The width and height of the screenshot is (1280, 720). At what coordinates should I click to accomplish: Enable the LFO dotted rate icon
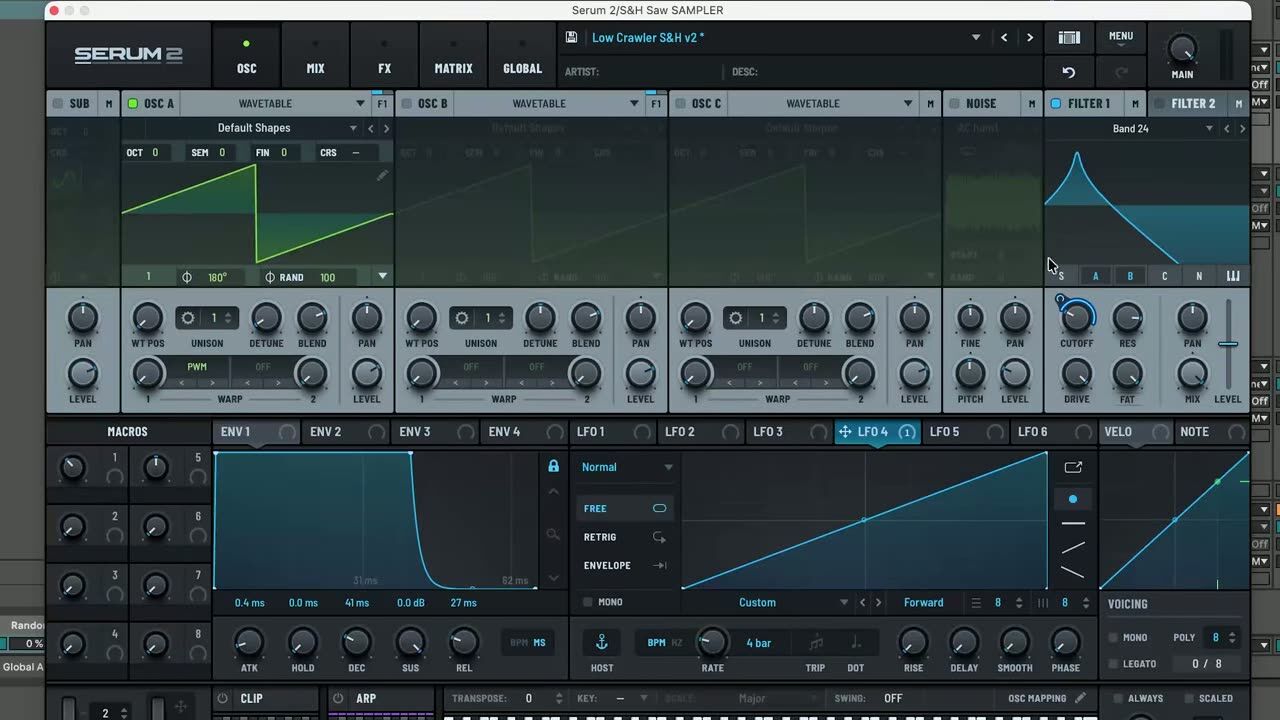[856, 643]
